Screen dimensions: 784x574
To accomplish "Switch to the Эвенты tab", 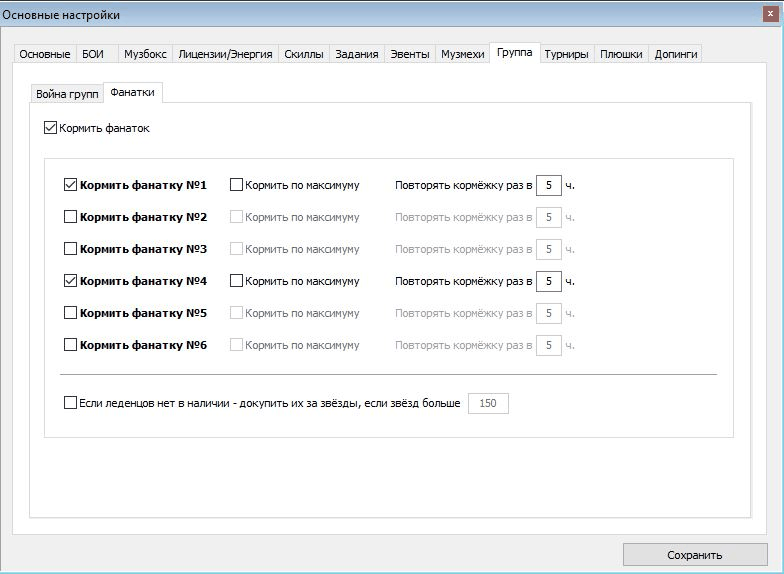I will pyautogui.click(x=410, y=54).
